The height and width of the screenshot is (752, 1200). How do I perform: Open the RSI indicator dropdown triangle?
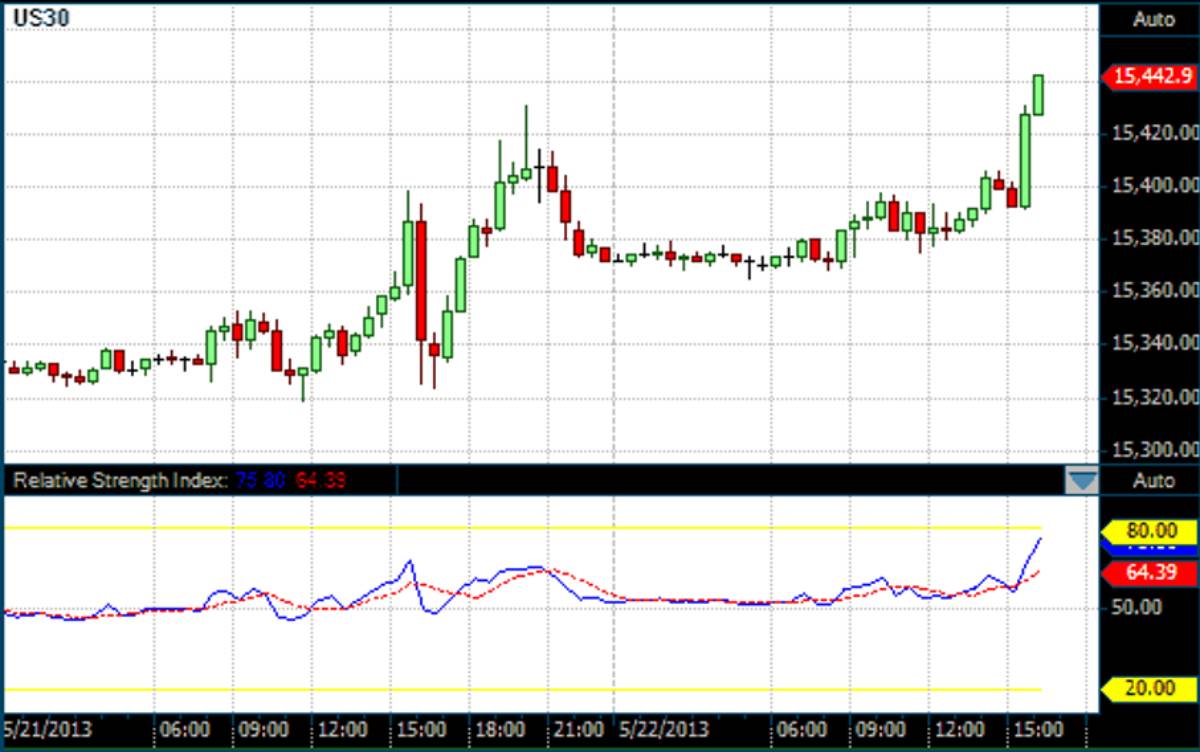(x=1081, y=481)
